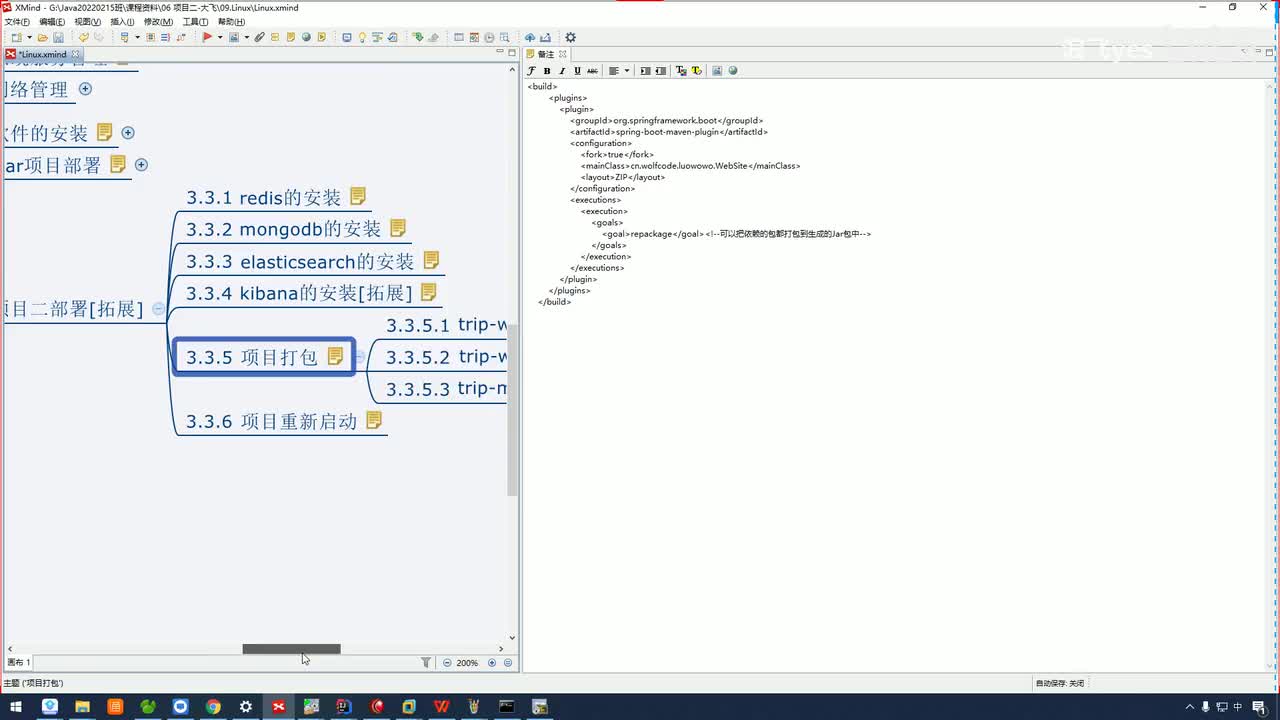
Task: Underline text in the notes editor
Action: pos(577,71)
